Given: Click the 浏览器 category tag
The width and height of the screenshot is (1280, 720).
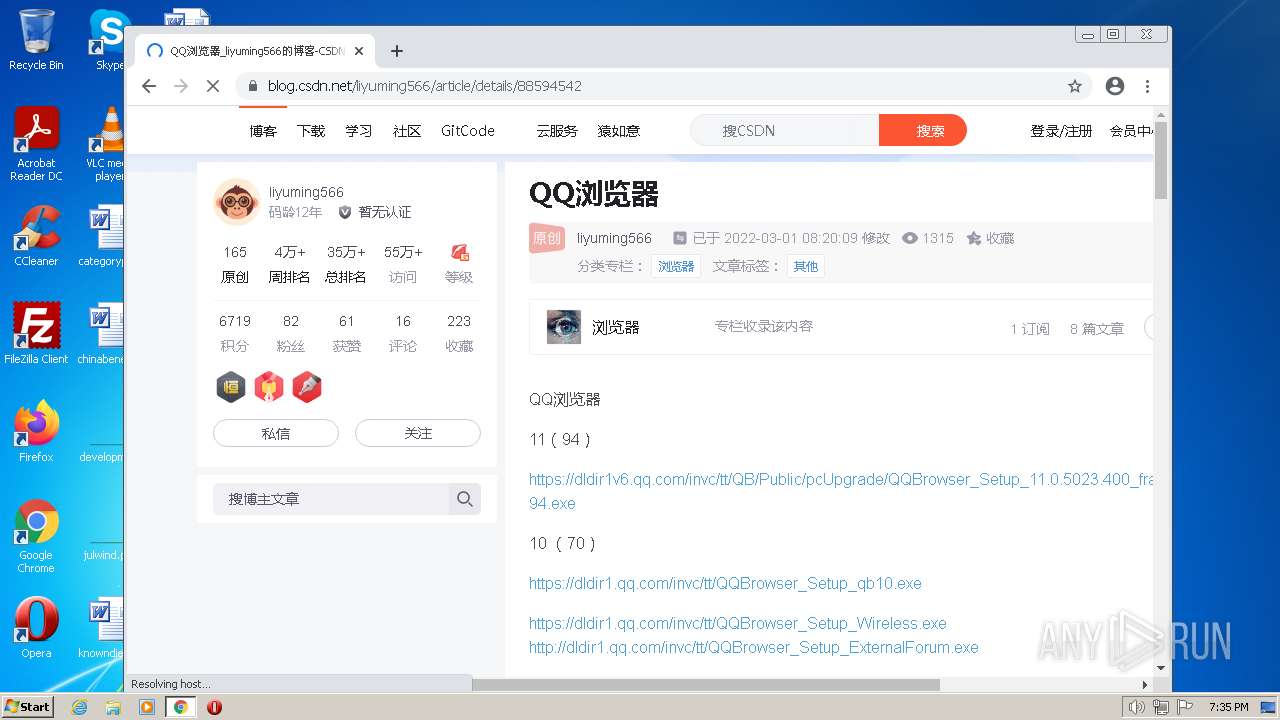Looking at the screenshot, I should point(676,266).
